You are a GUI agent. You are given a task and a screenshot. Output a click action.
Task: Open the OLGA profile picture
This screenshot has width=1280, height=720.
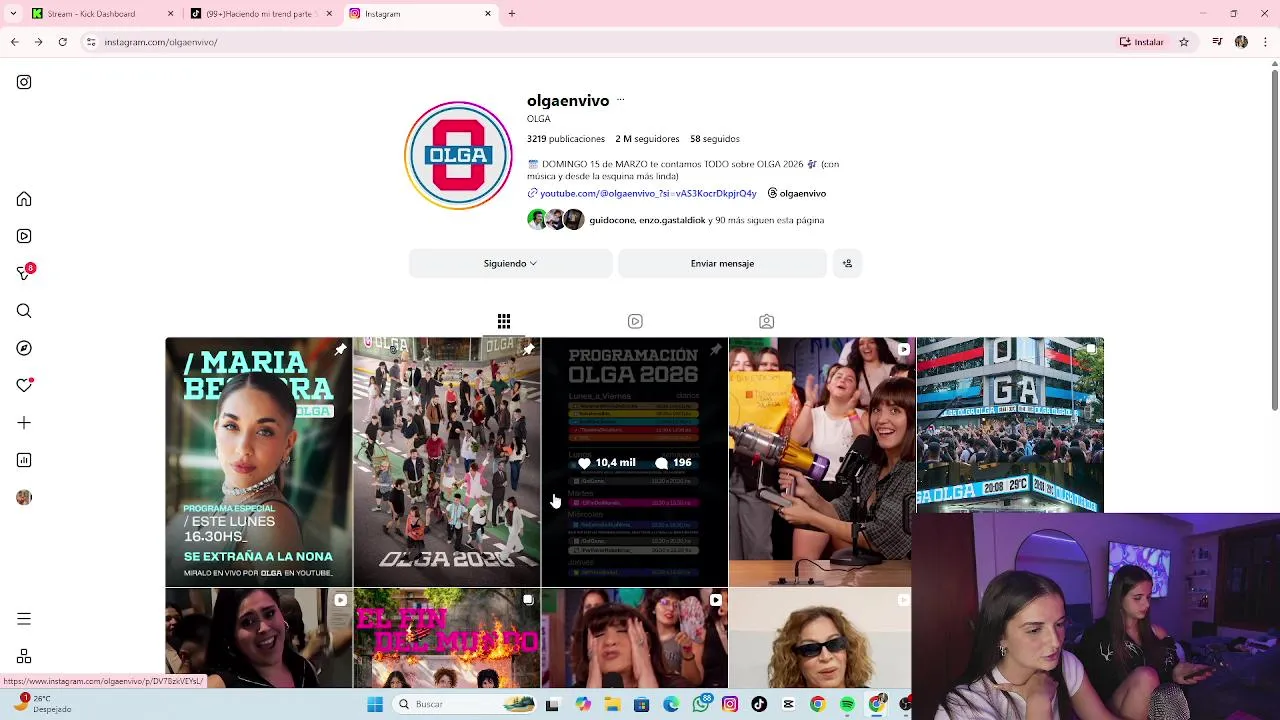459,155
